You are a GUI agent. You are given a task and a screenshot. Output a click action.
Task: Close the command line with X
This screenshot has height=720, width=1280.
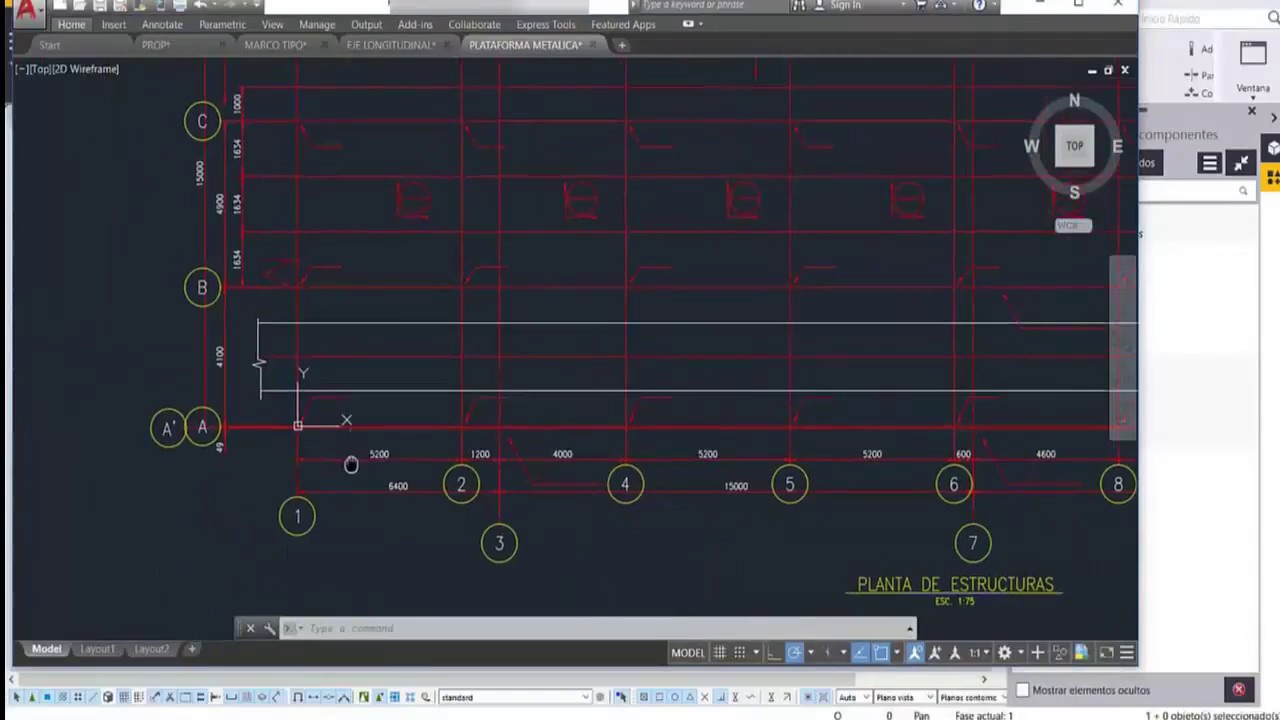coord(250,628)
